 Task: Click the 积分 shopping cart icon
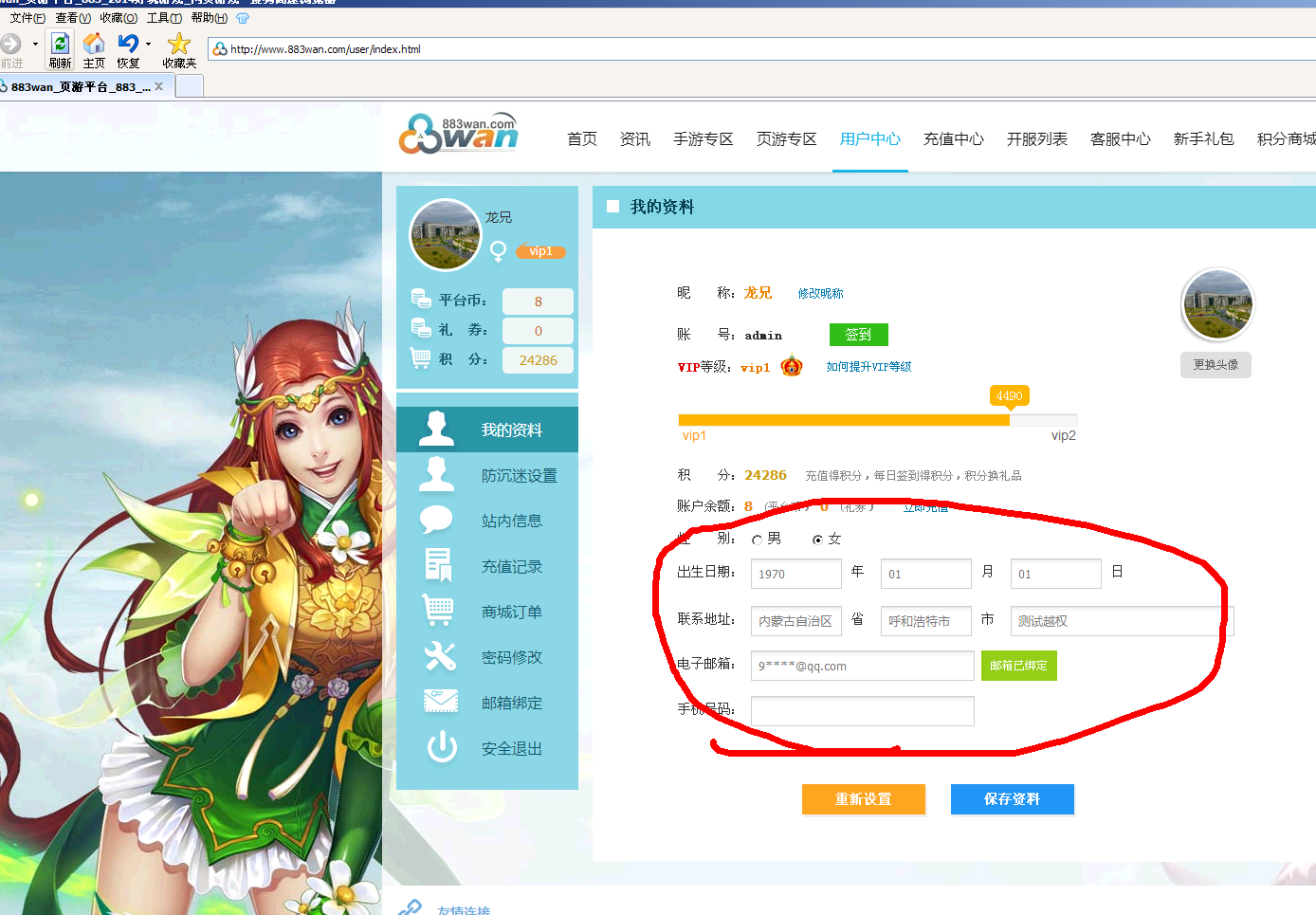click(421, 357)
